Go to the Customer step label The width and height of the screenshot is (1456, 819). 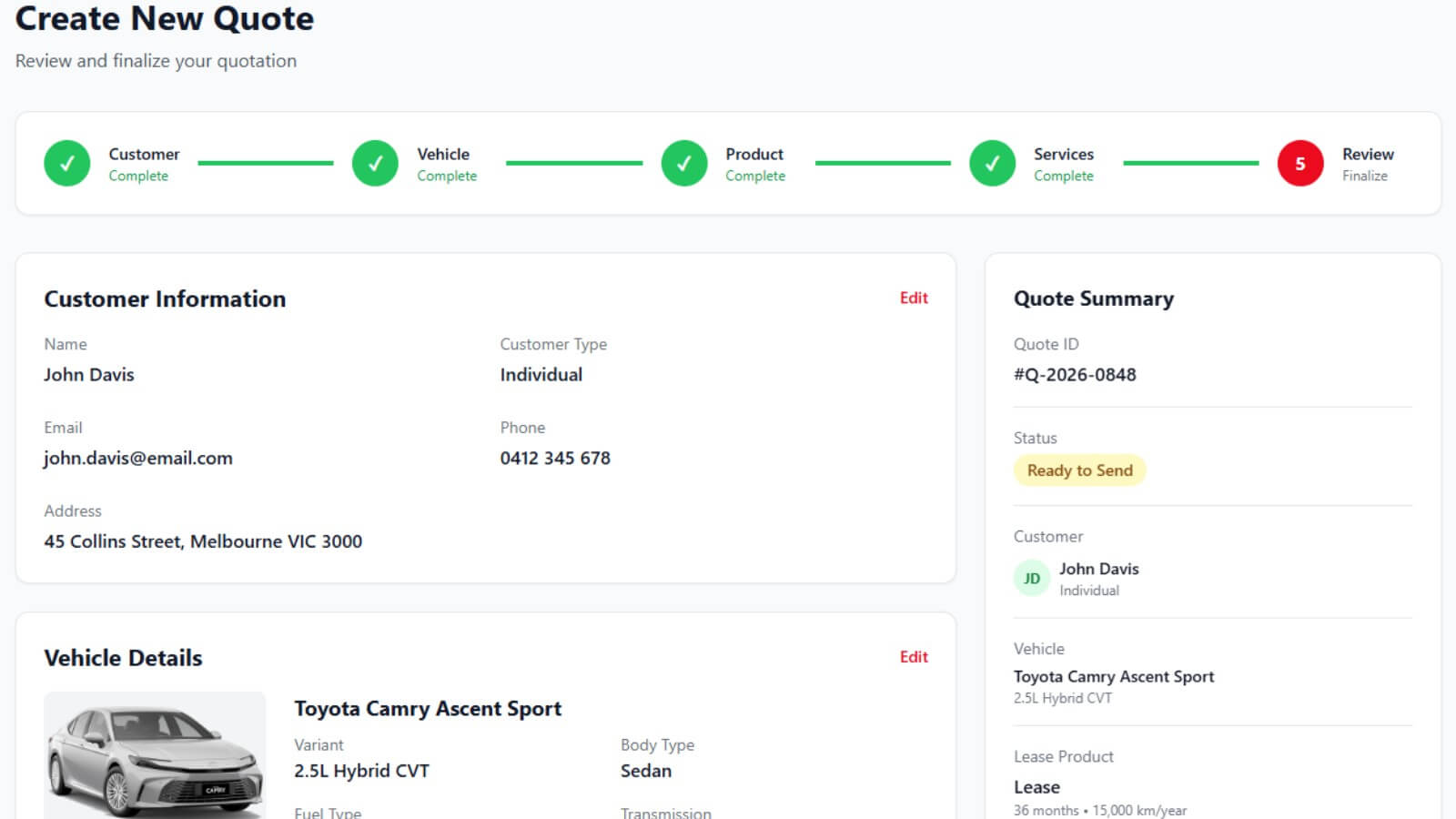(144, 155)
